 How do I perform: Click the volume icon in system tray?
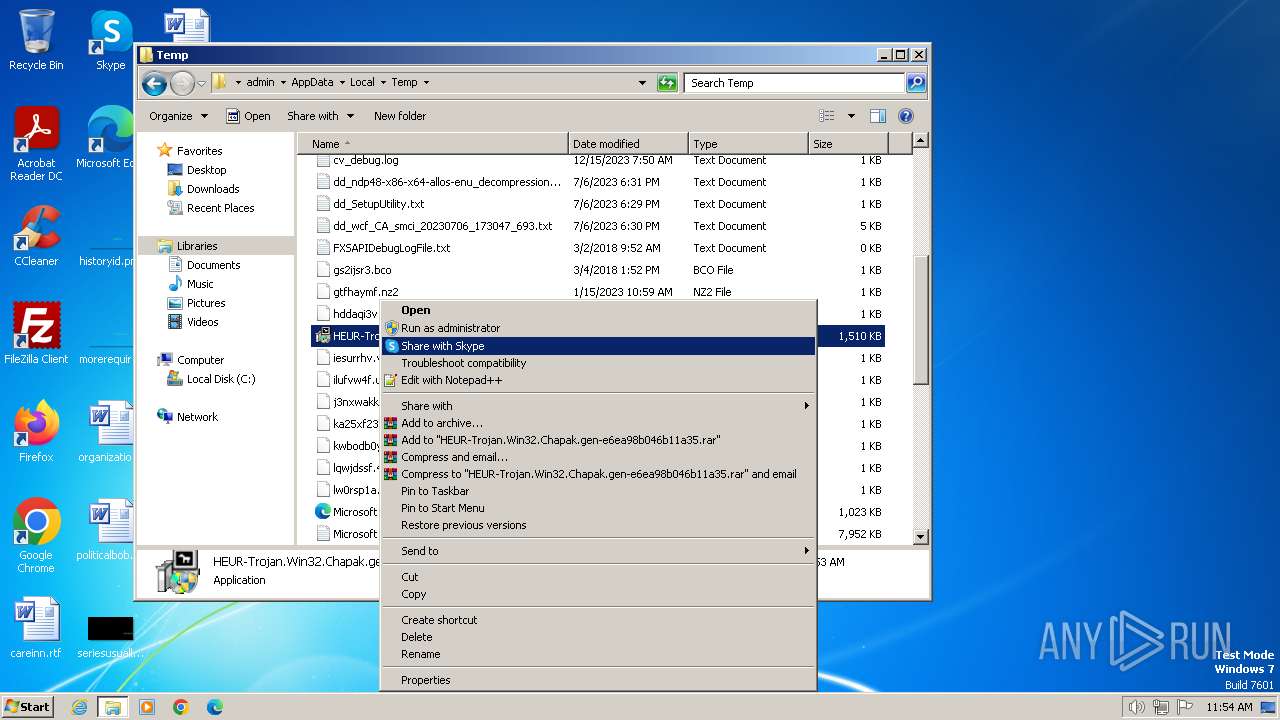click(1136, 707)
